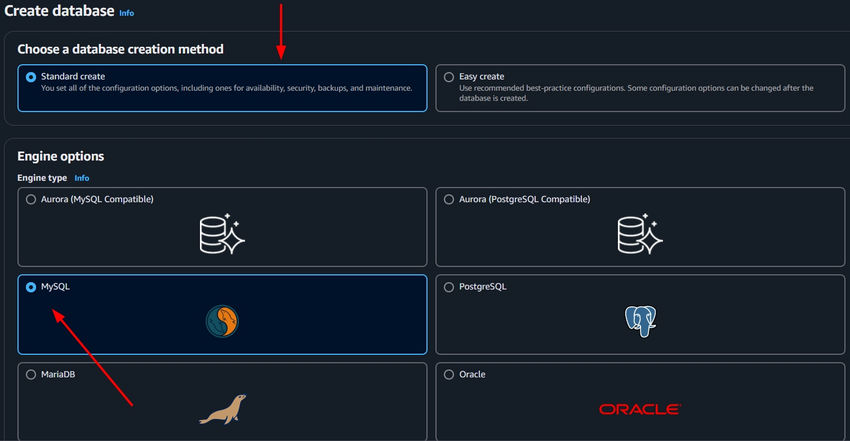Open the Info link beside Engine type
Image resolution: width=850 pixels, height=441 pixels.
pos(82,178)
